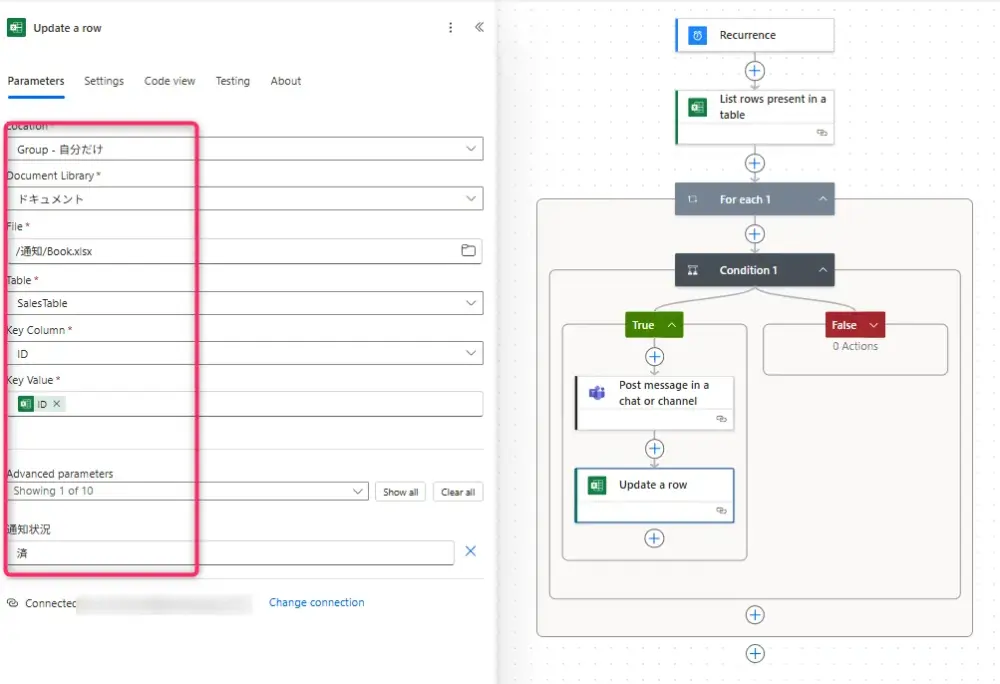Click plus icon below Recurrence step
Viewport: 1000px width, 684px height.
coord(755,71)
